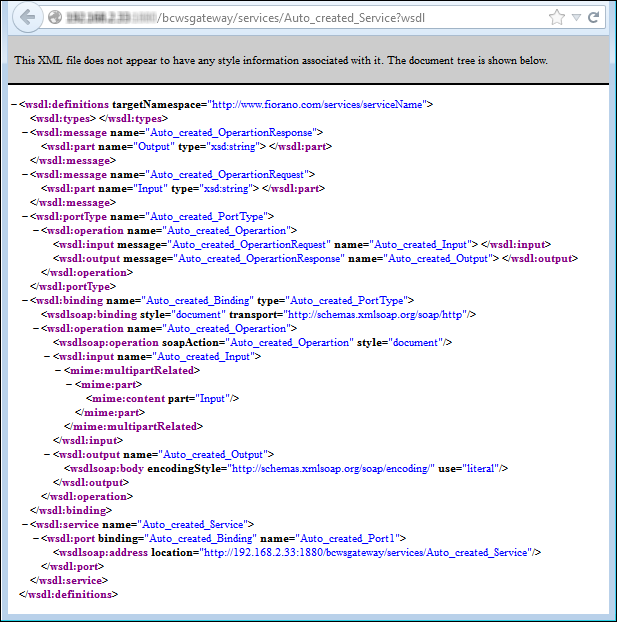Image resolution: width=617 pixels, height=622 pixels.
Task: Collapse the mime:part node
Action: (x=69, y=384)
